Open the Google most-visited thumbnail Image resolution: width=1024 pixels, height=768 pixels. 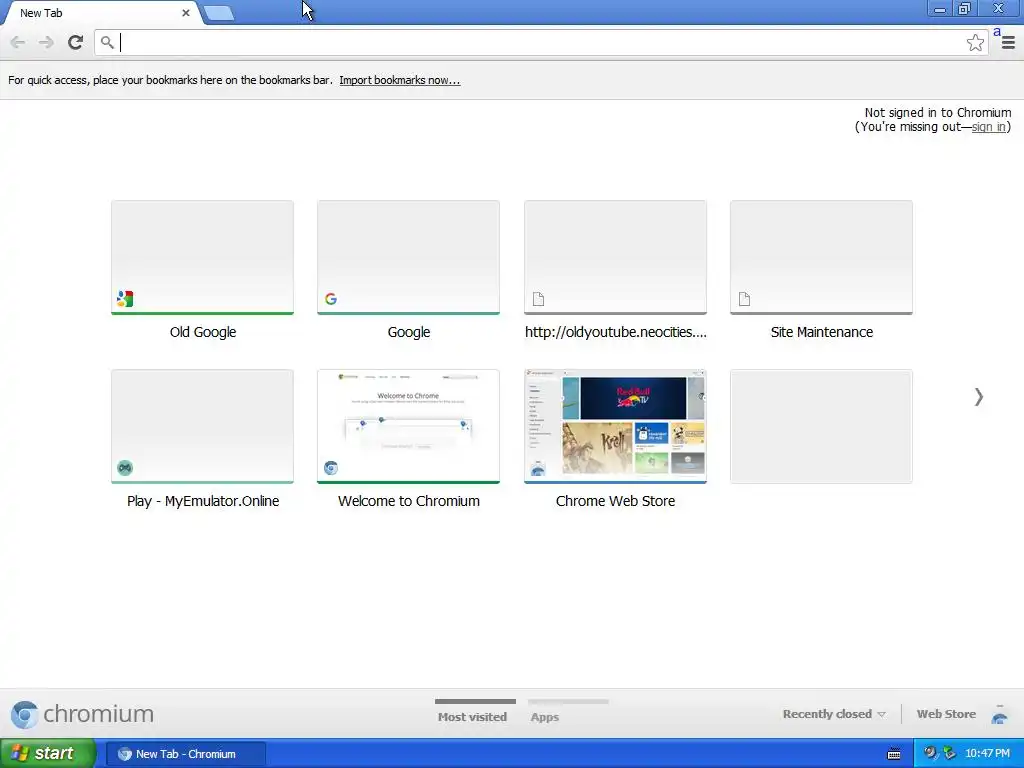pyautogui.click(x=409, y=257)
